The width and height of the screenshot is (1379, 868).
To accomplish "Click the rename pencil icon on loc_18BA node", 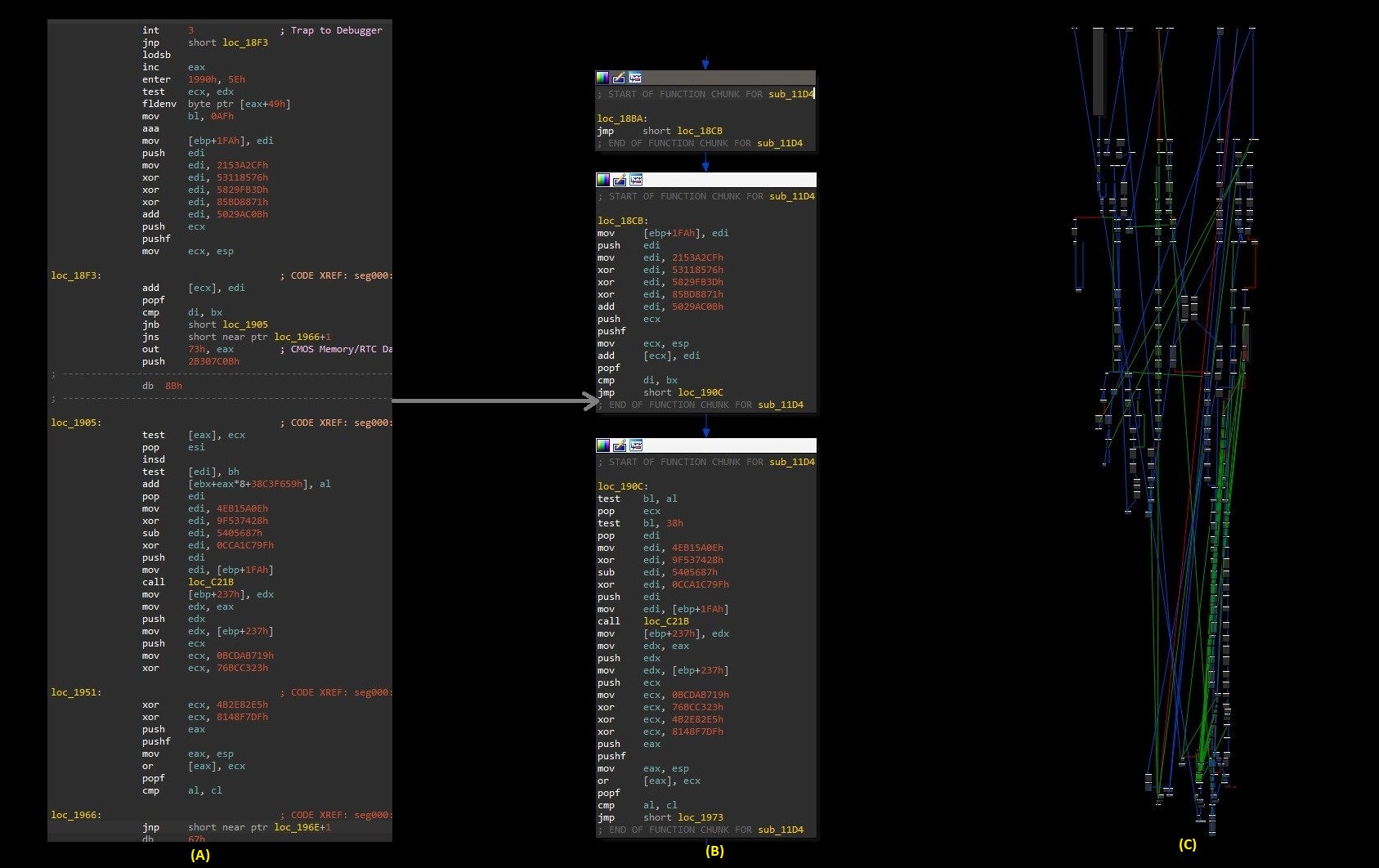I will (619, 78).
